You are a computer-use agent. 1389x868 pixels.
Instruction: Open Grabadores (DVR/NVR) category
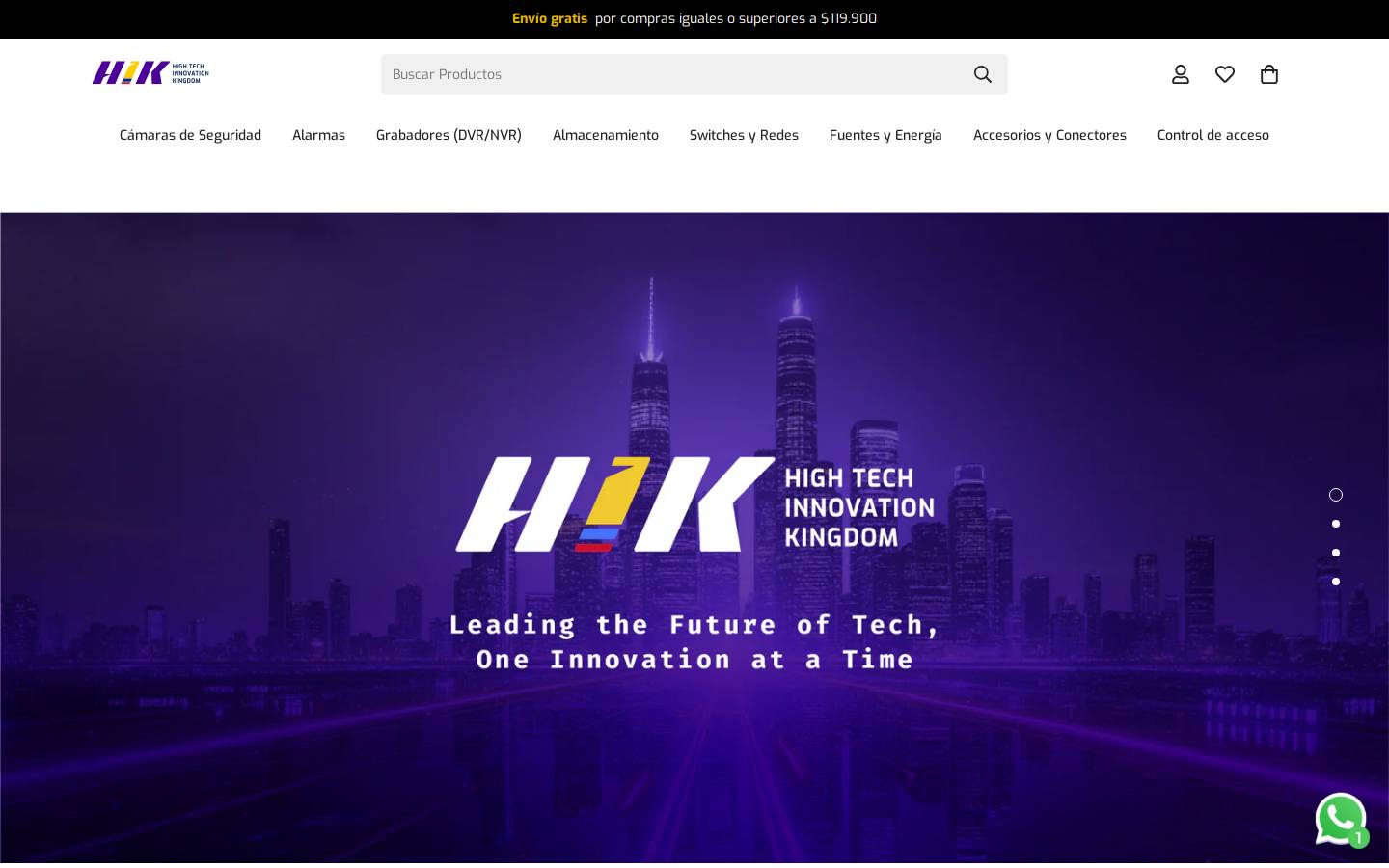click(449, 135)
